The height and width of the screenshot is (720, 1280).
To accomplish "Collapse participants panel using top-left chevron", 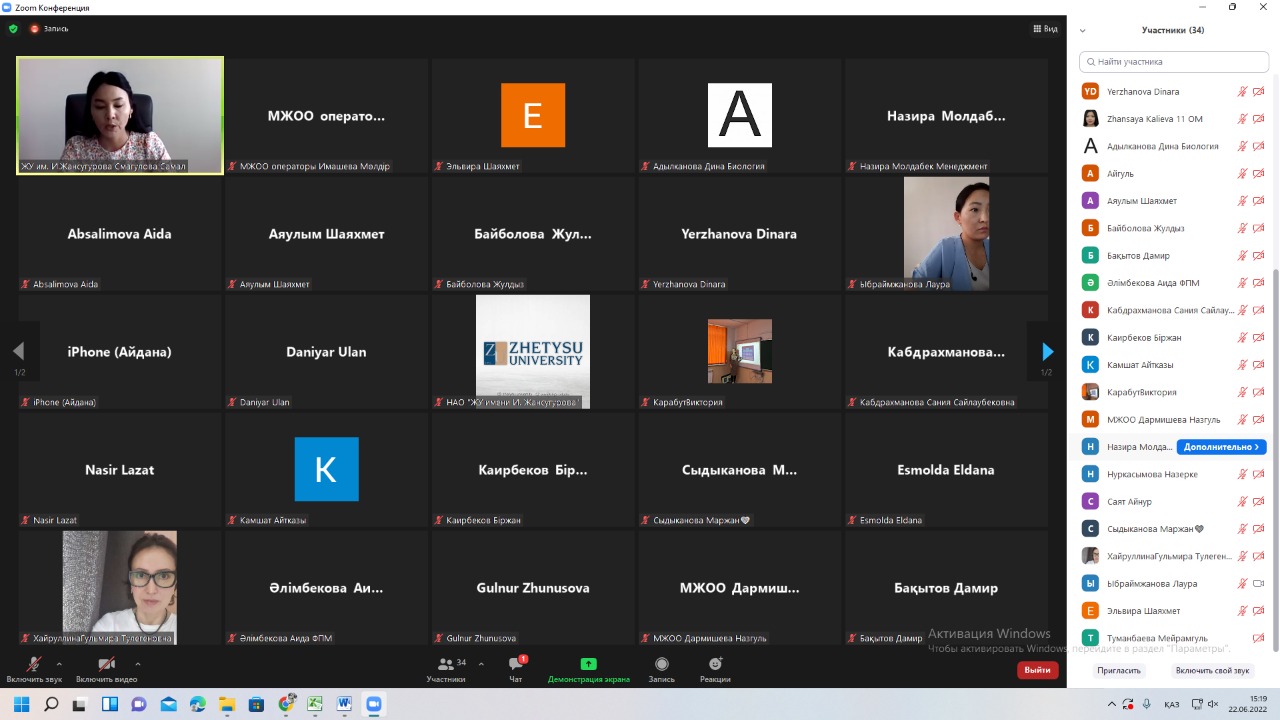I will 1082,31.
